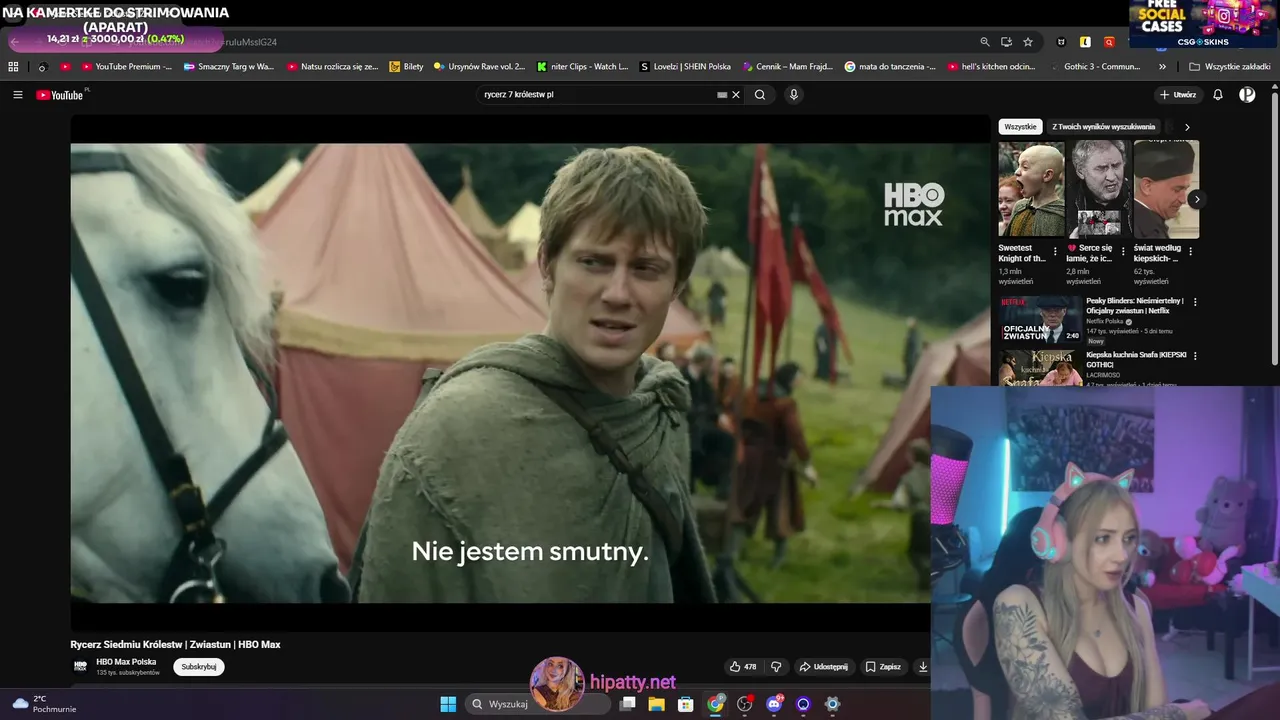Open the browser zoom magnifier in the address bar

985,42
